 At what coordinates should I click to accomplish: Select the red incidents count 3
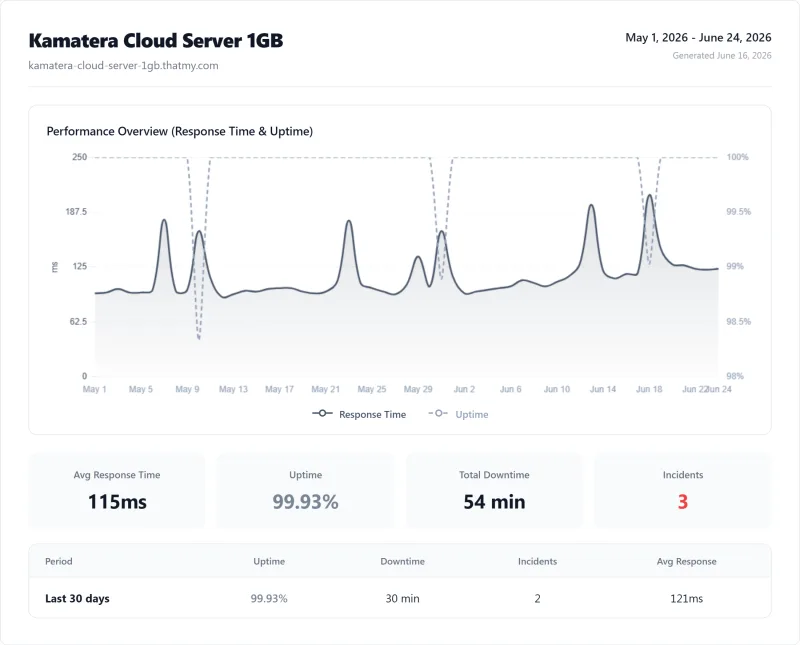(683, 502)
